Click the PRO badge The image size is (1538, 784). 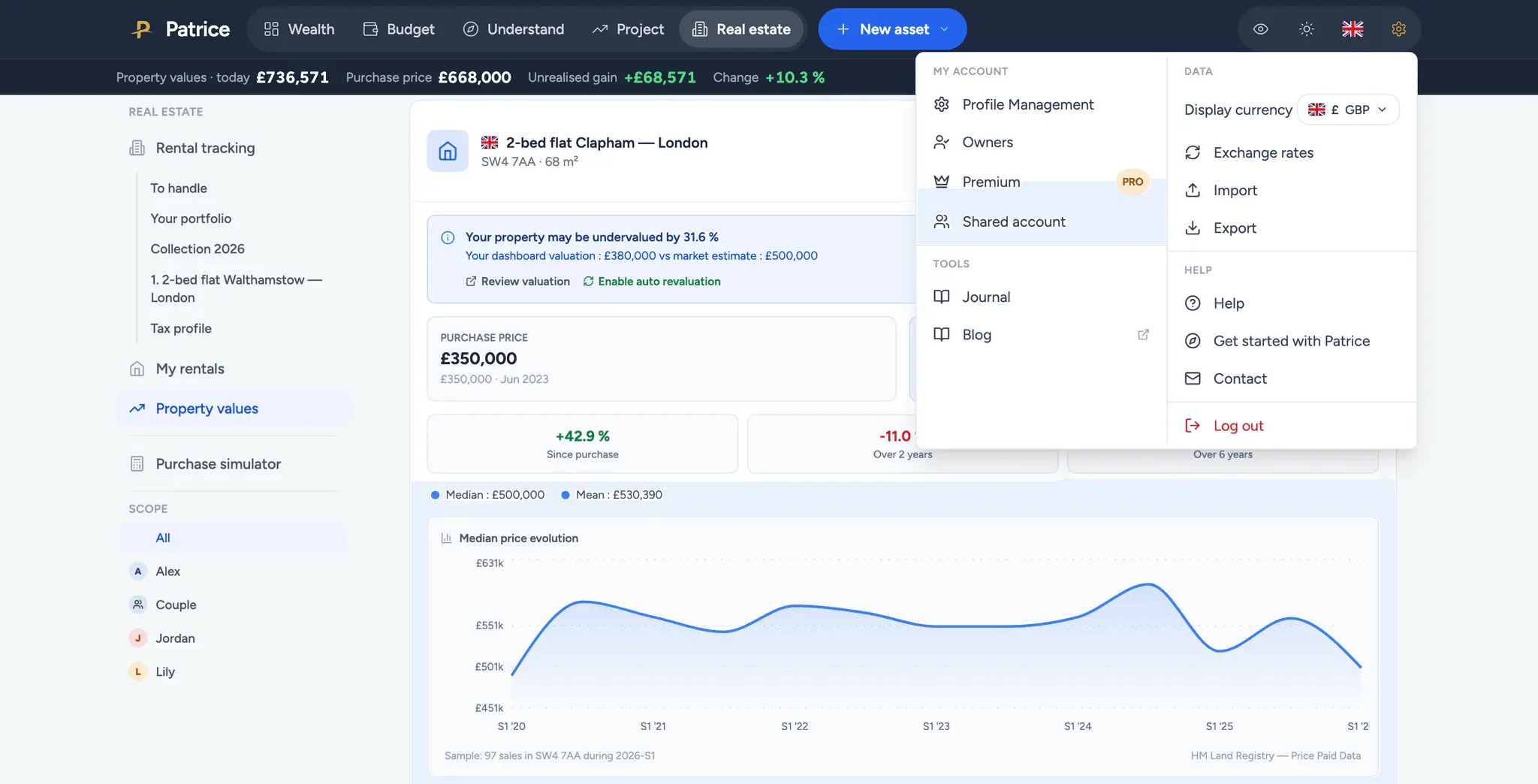(x=1132, y=182)
